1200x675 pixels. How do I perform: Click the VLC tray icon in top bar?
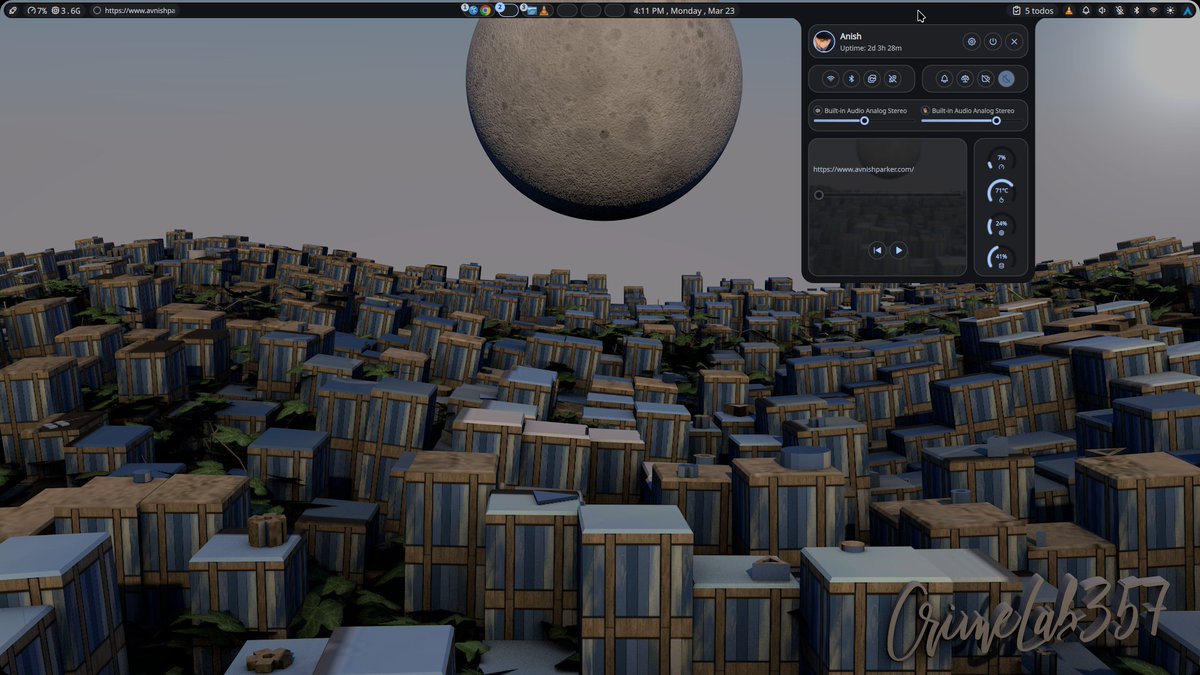click(1069, 10)
